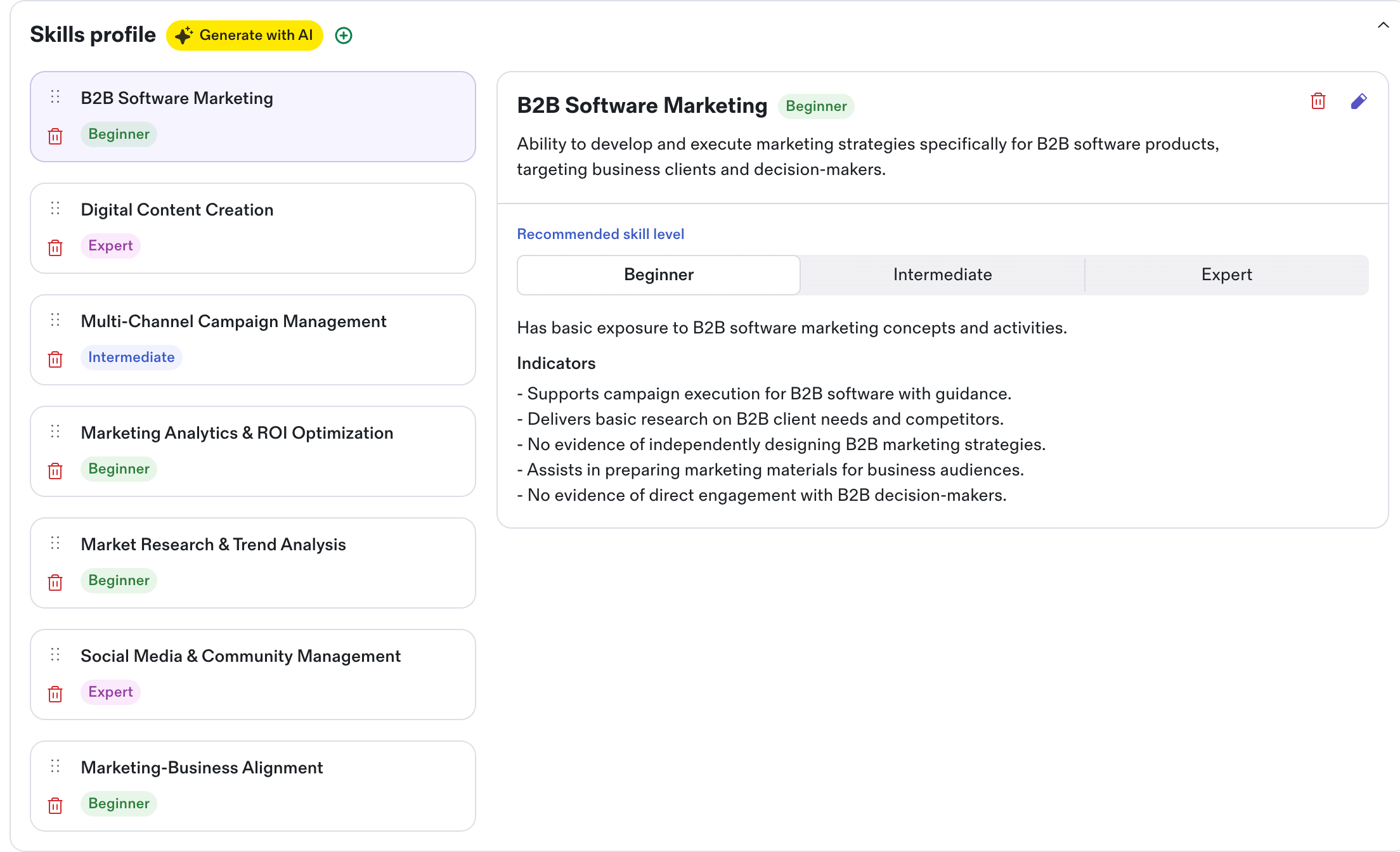Click Expert badge under Social Media & Community Management

pyautogui.click(x=110, y=692)
